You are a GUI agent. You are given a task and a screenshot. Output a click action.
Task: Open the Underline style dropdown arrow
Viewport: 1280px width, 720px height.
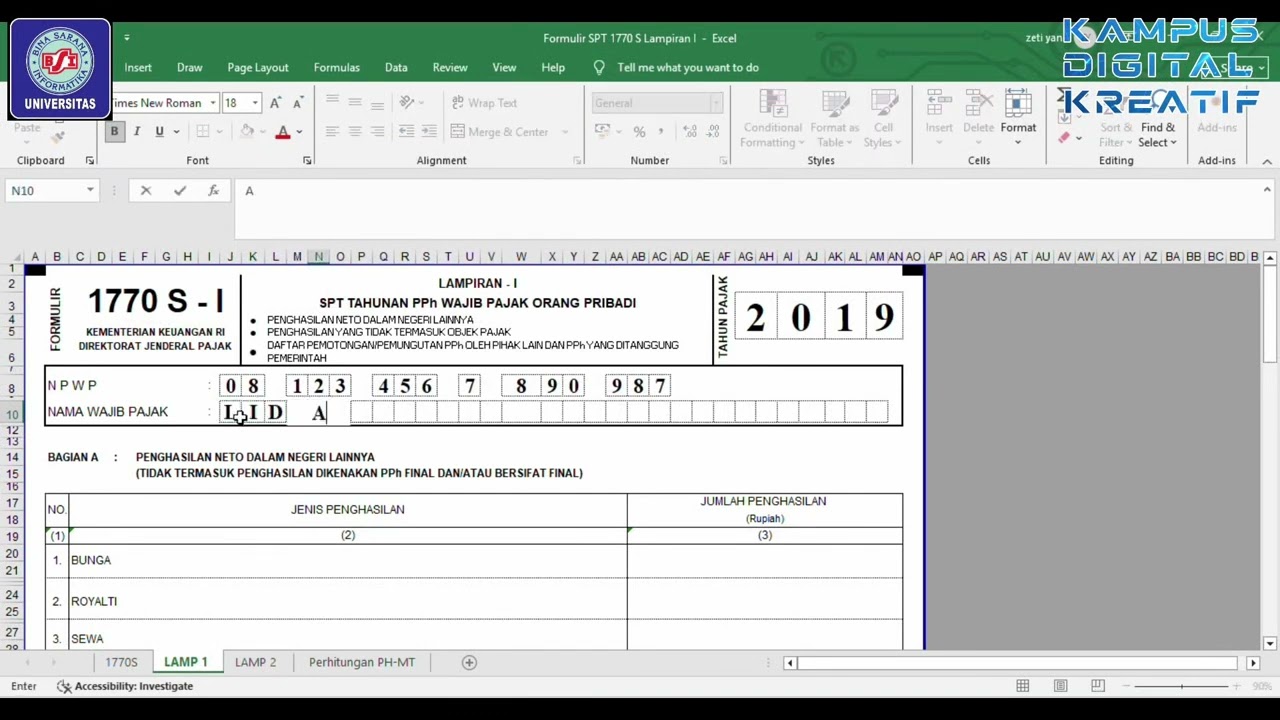tap(176, 131)
